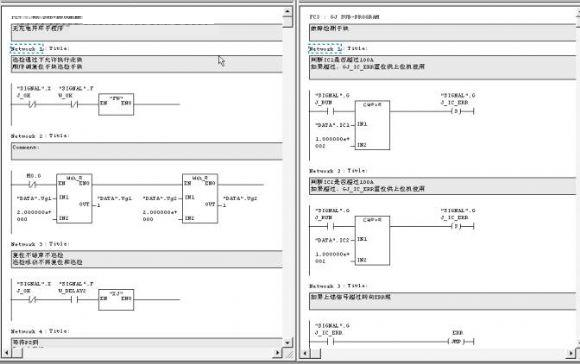Viewport: 580px width, 364px height.
Task: Click the down arrow of left pane vertical scrollbar
Action: click(287, 343)
